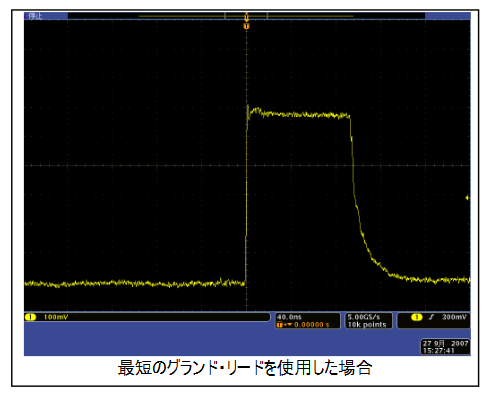Click the 300mV trigger level readout
Screen dimensions: 492x394
pos(454,317)
